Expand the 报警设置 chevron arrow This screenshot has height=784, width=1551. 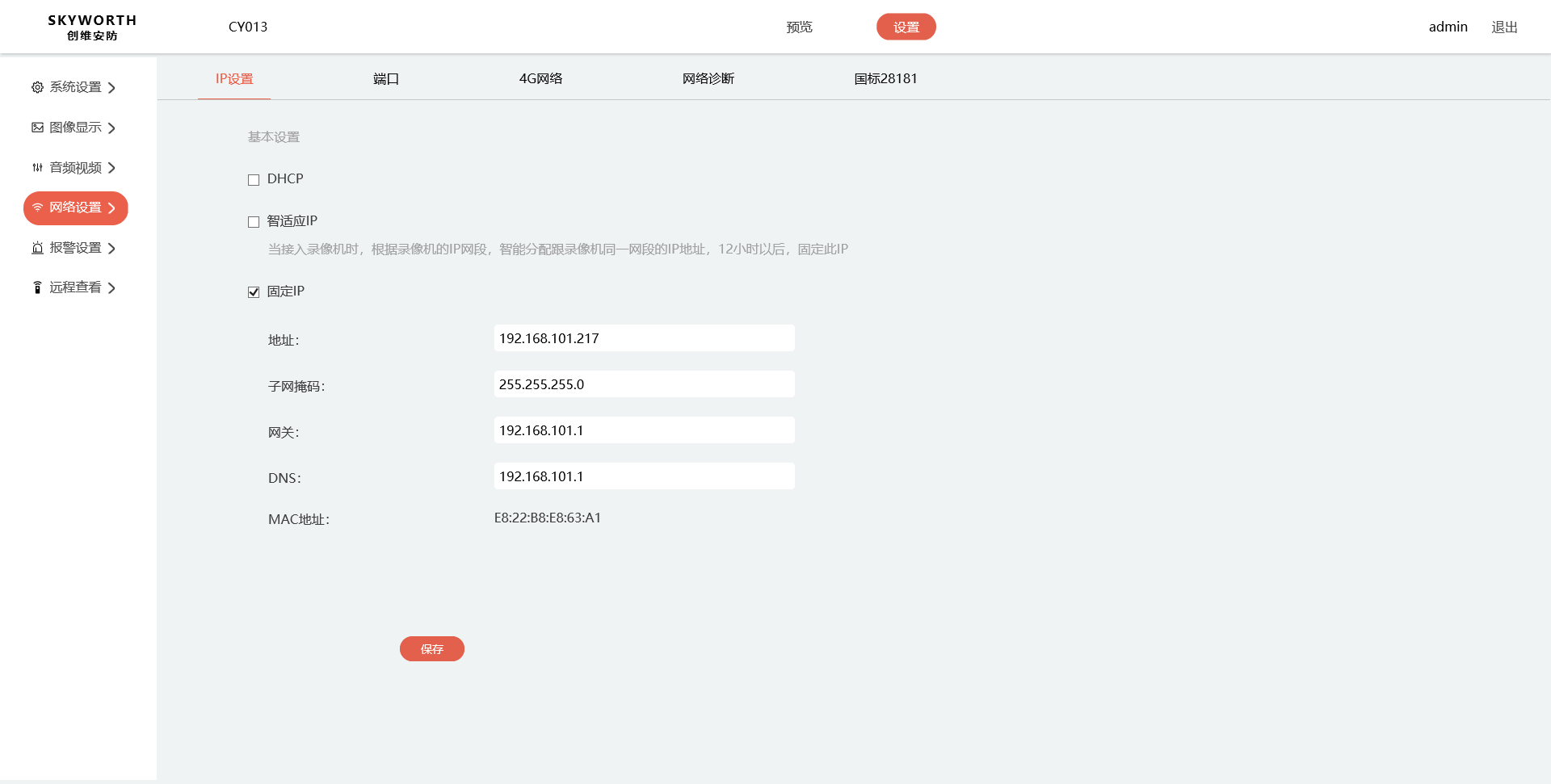point(111,249)
